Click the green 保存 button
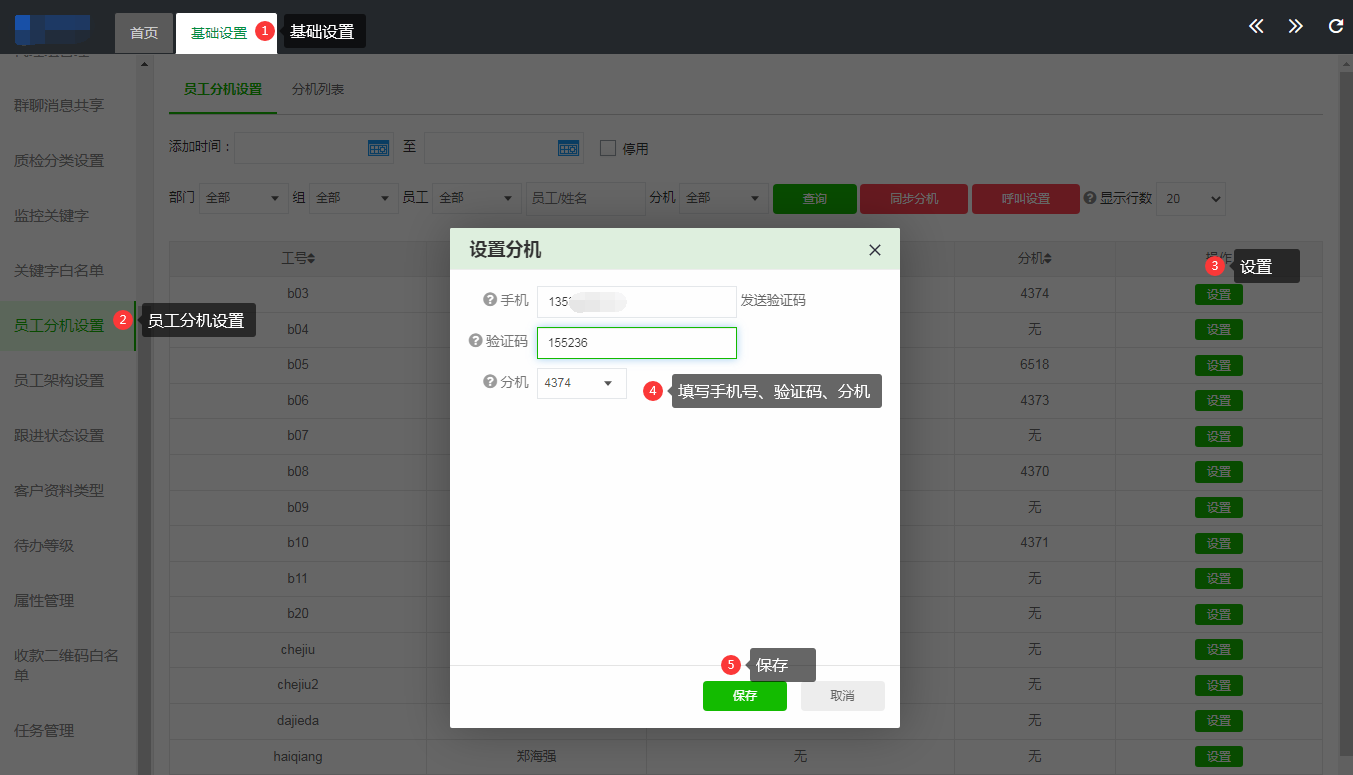Viewport: 1353px width, 775px height. coord(744,696)
